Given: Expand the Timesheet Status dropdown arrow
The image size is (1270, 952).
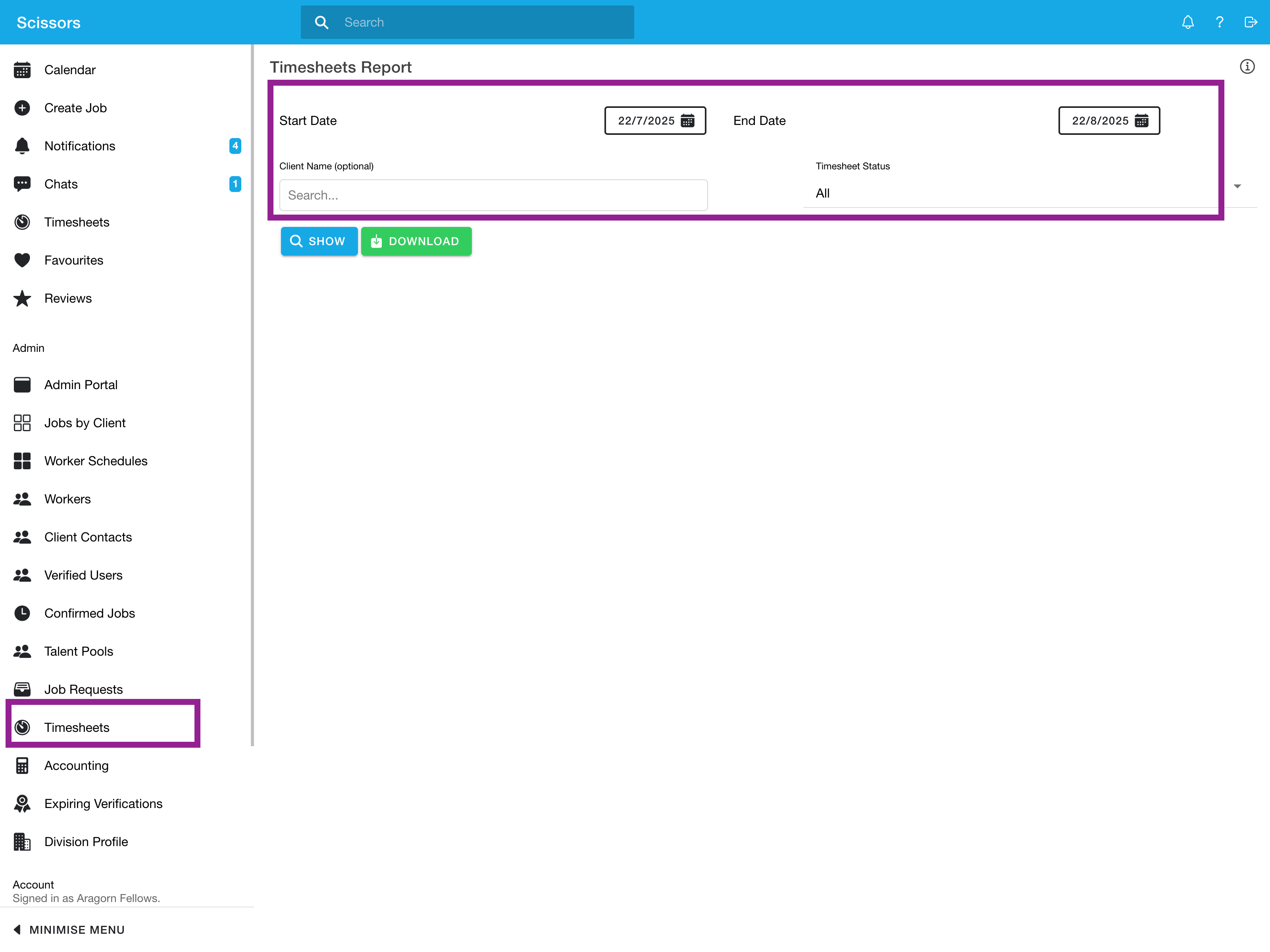Looking at the screenshot, I should 1237,186.
